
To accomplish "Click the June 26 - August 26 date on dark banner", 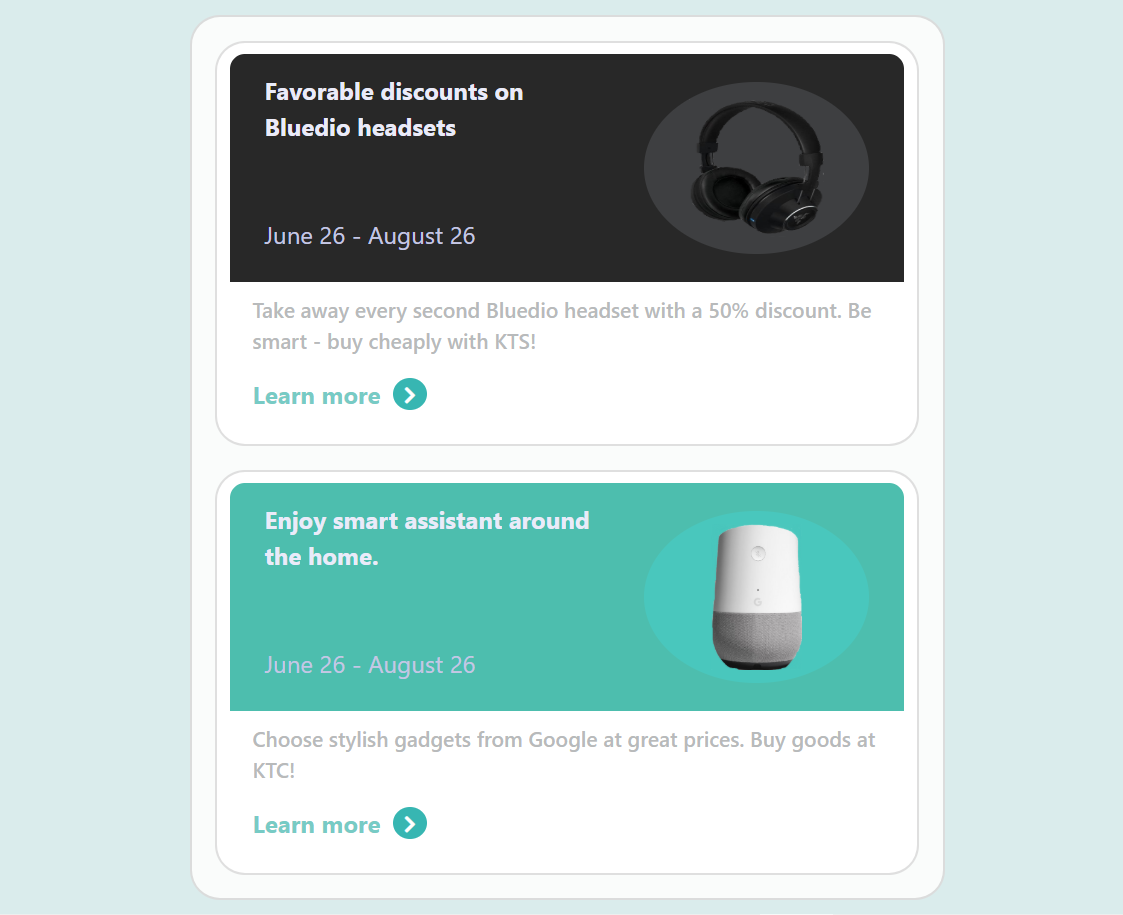I will (370, 236).
